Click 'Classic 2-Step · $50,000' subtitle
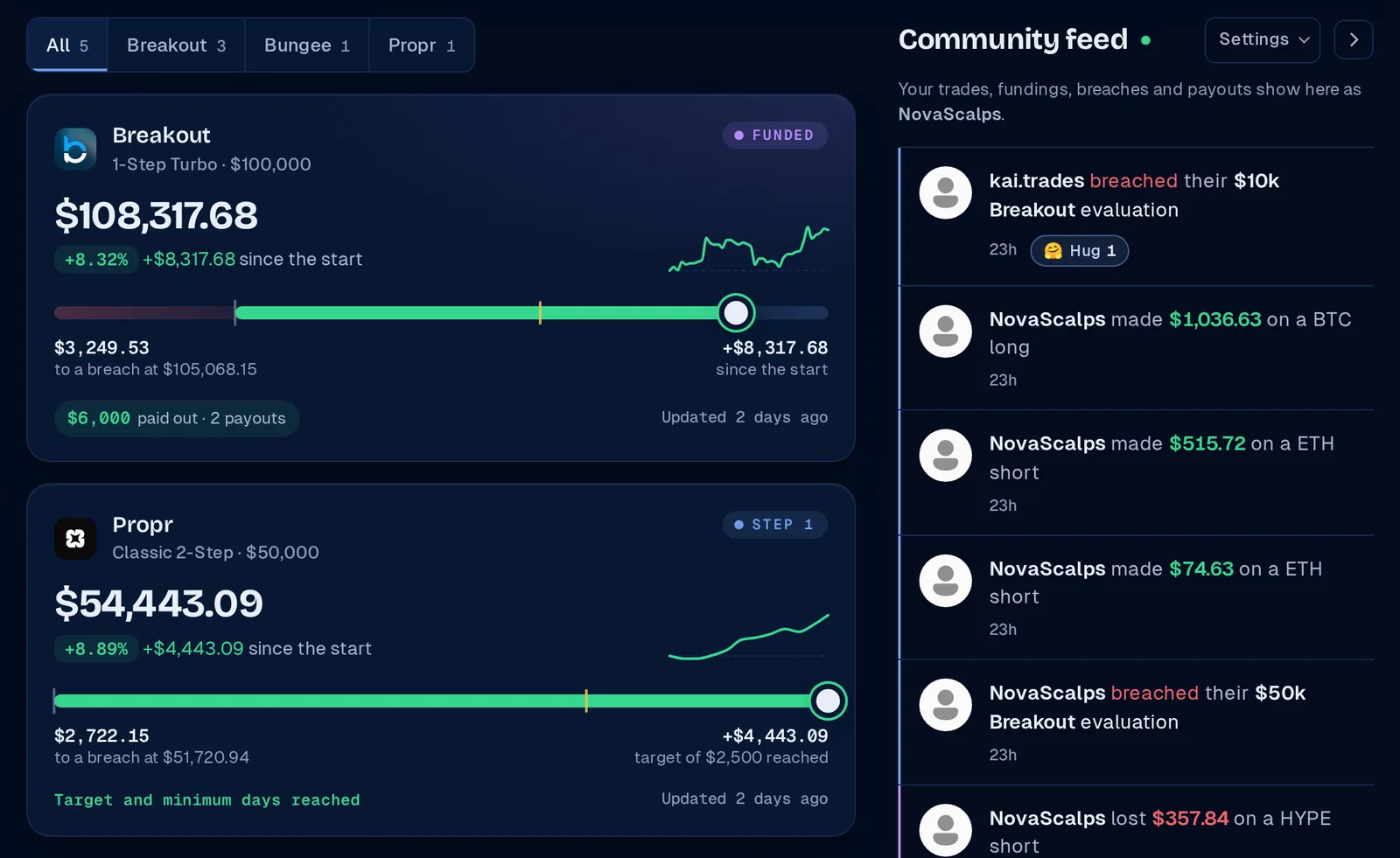 pyautogui.click(x=216, y=553)
